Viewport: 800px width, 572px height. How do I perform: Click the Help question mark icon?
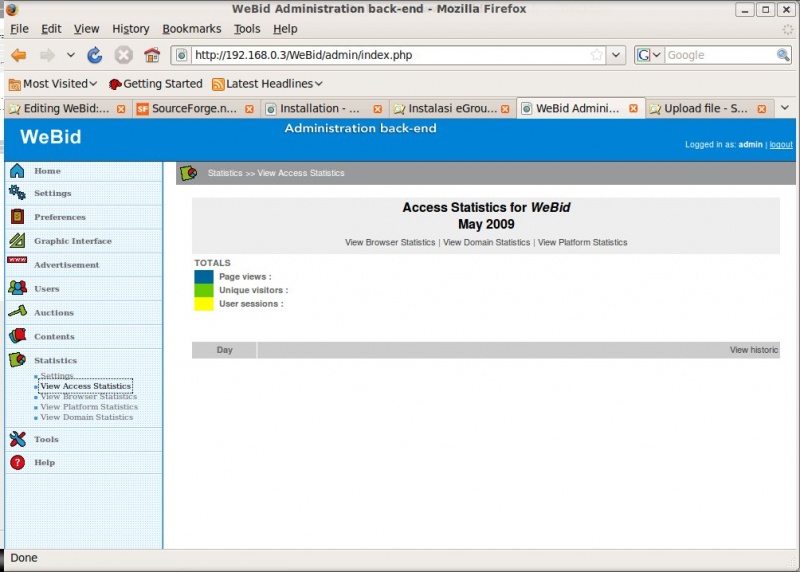[17, 462]
